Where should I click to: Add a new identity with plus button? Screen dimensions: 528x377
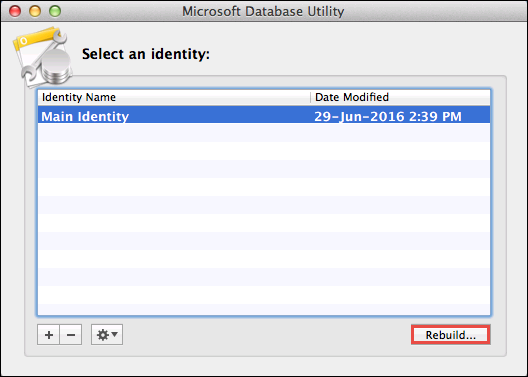click(48, 335)
